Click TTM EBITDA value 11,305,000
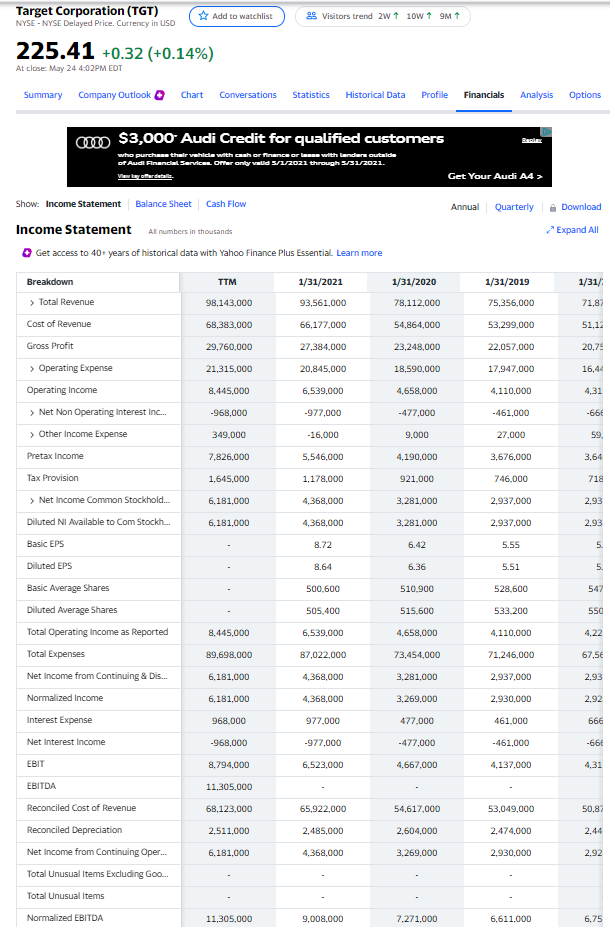This screenshot has height=927, width=610. point(229,787)
